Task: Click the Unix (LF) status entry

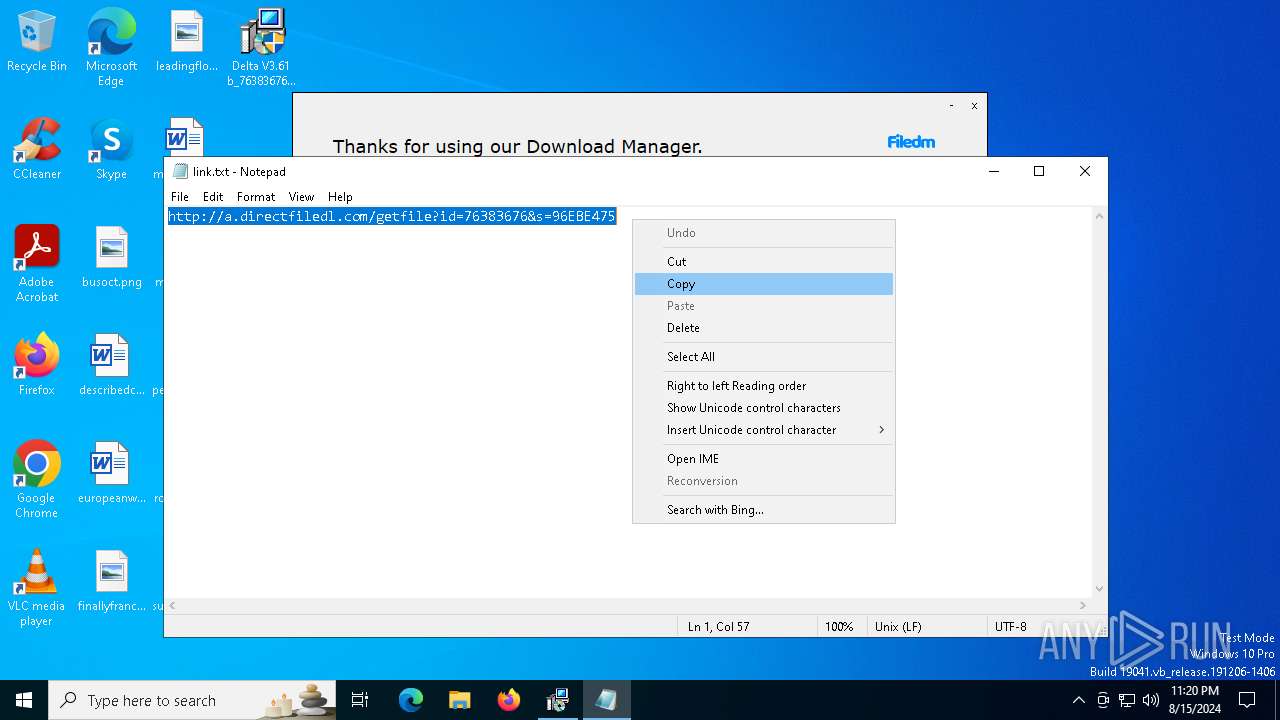Action: (927, 627)
